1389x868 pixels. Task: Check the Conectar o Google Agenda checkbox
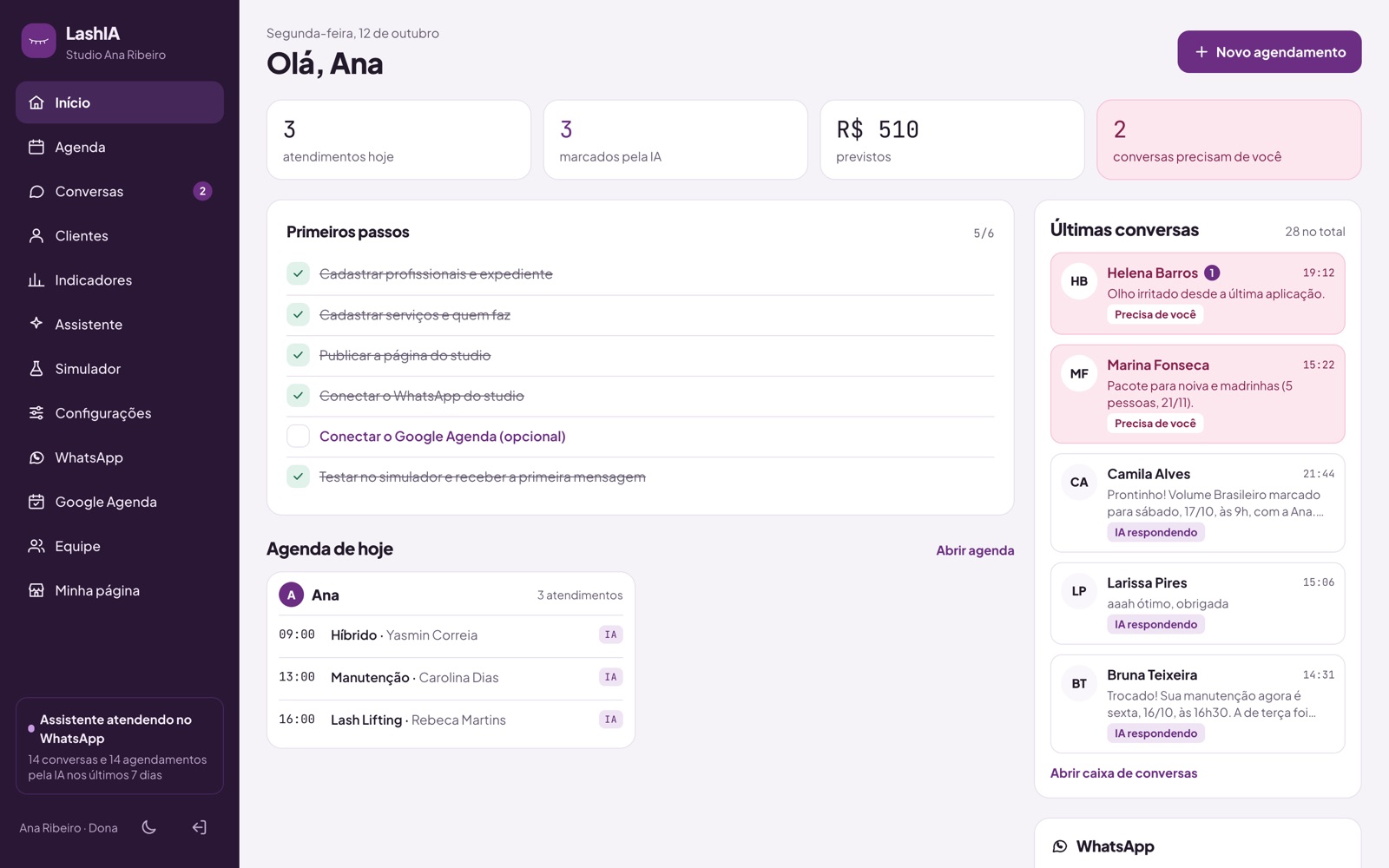298,436
